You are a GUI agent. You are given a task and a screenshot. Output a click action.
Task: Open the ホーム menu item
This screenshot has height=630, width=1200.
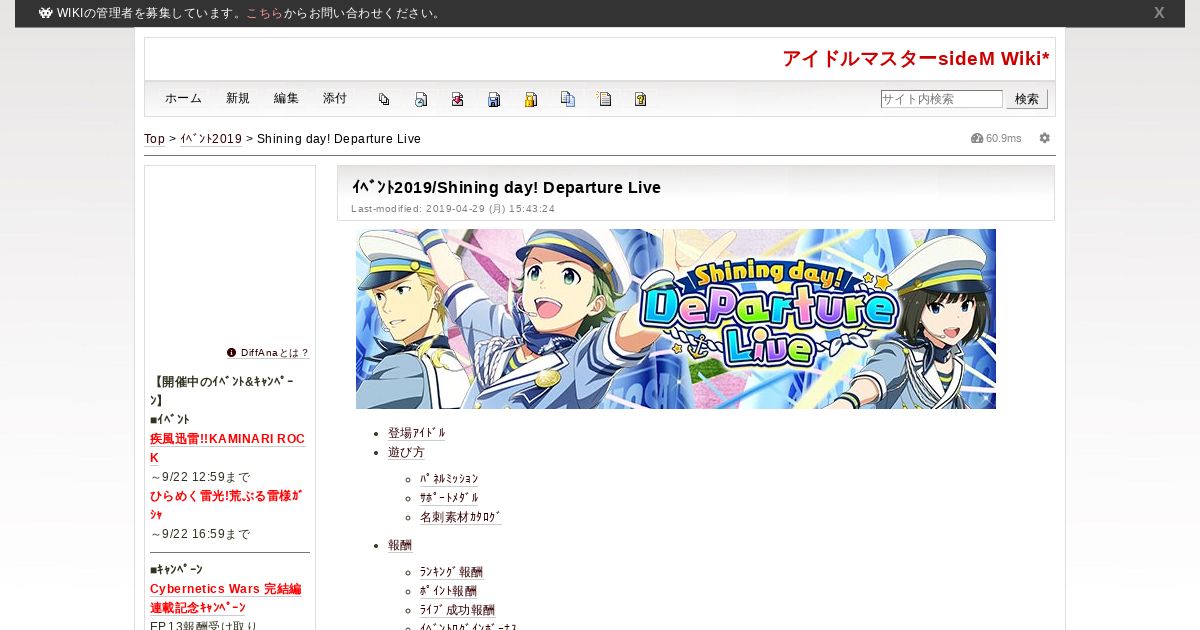tap(183, 98)
